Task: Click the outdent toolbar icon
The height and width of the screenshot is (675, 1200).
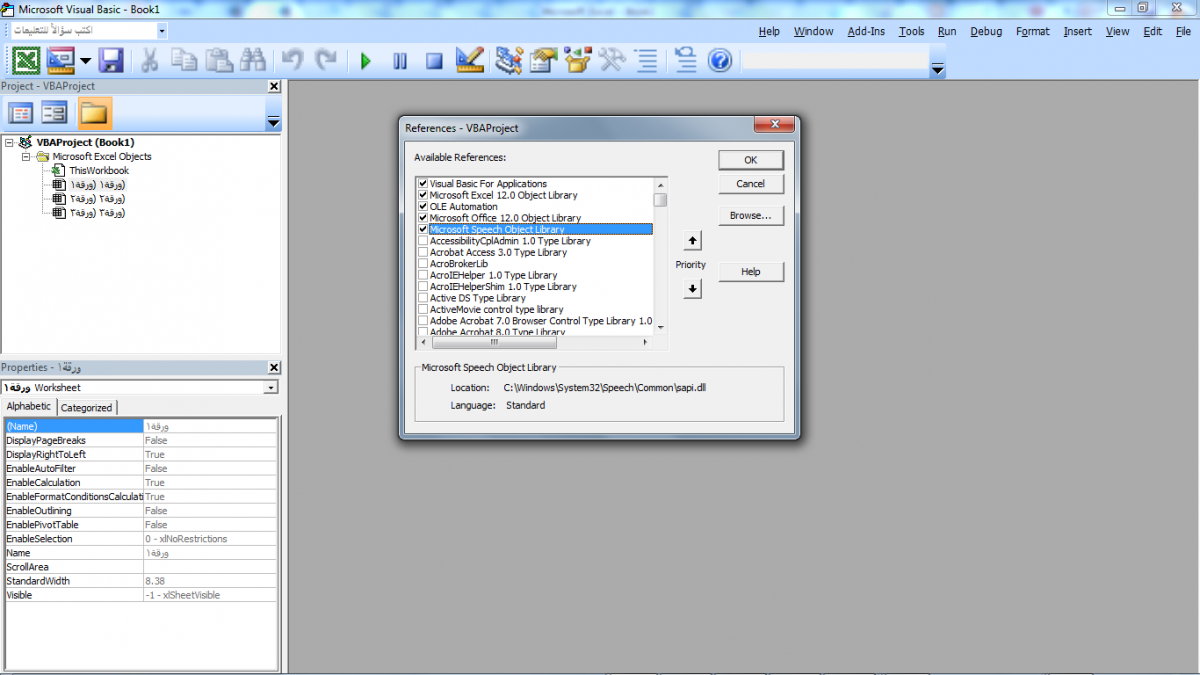Action: click(686, 61)
